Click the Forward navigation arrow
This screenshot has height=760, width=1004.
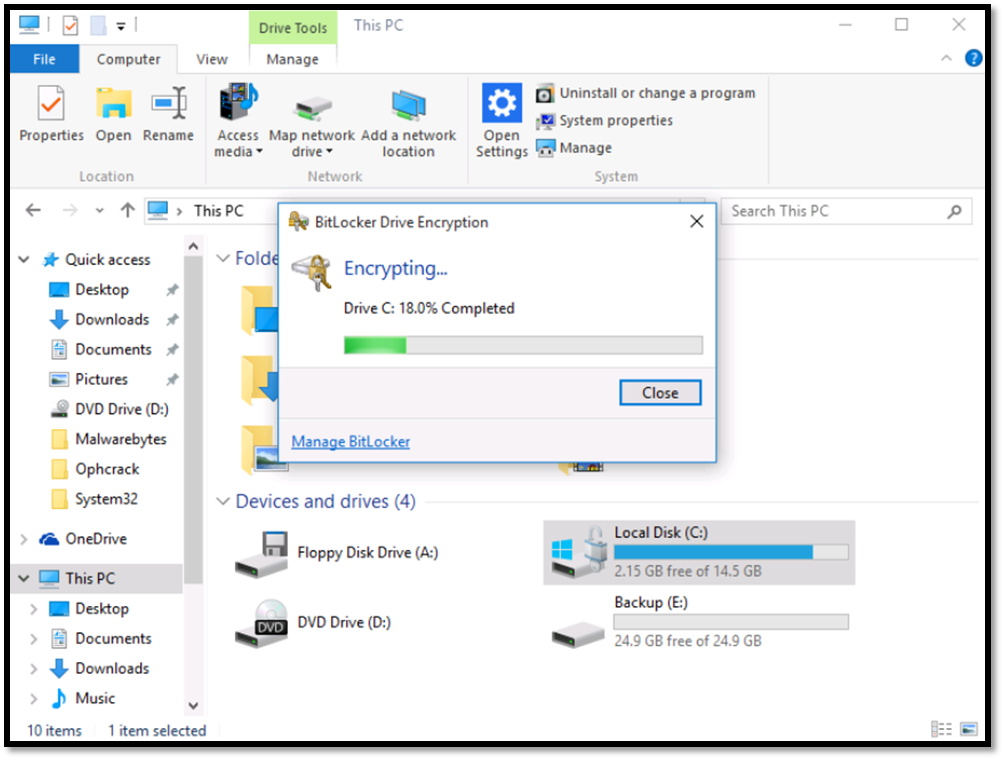tap(70, 210)
